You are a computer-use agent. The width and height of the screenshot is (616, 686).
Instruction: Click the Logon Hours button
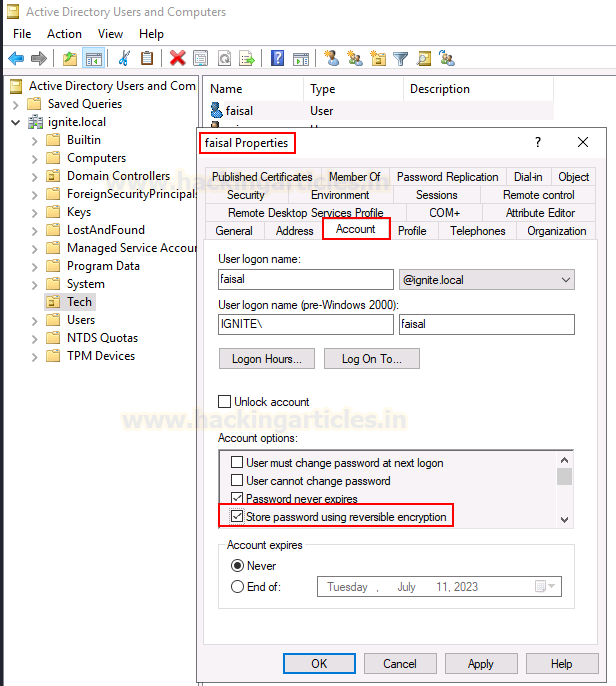pyautogui.click(x=266, y=359)
